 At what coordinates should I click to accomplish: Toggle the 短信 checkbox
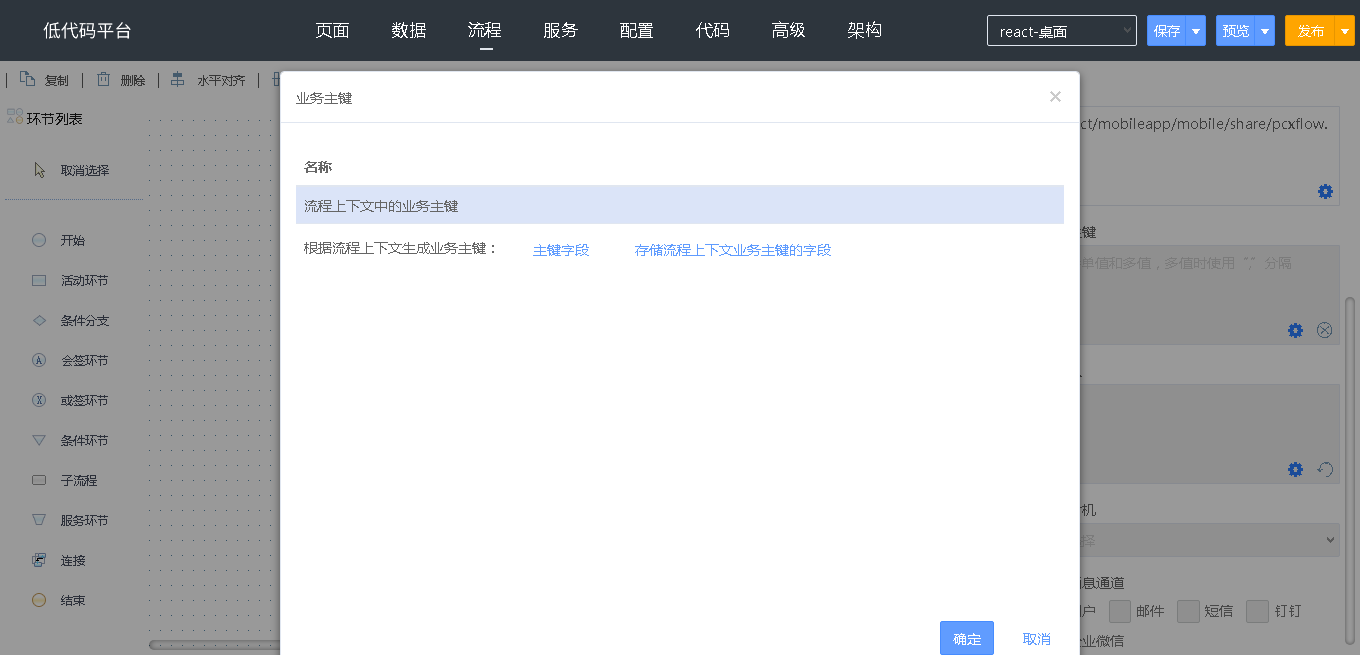pos(1188,611)
